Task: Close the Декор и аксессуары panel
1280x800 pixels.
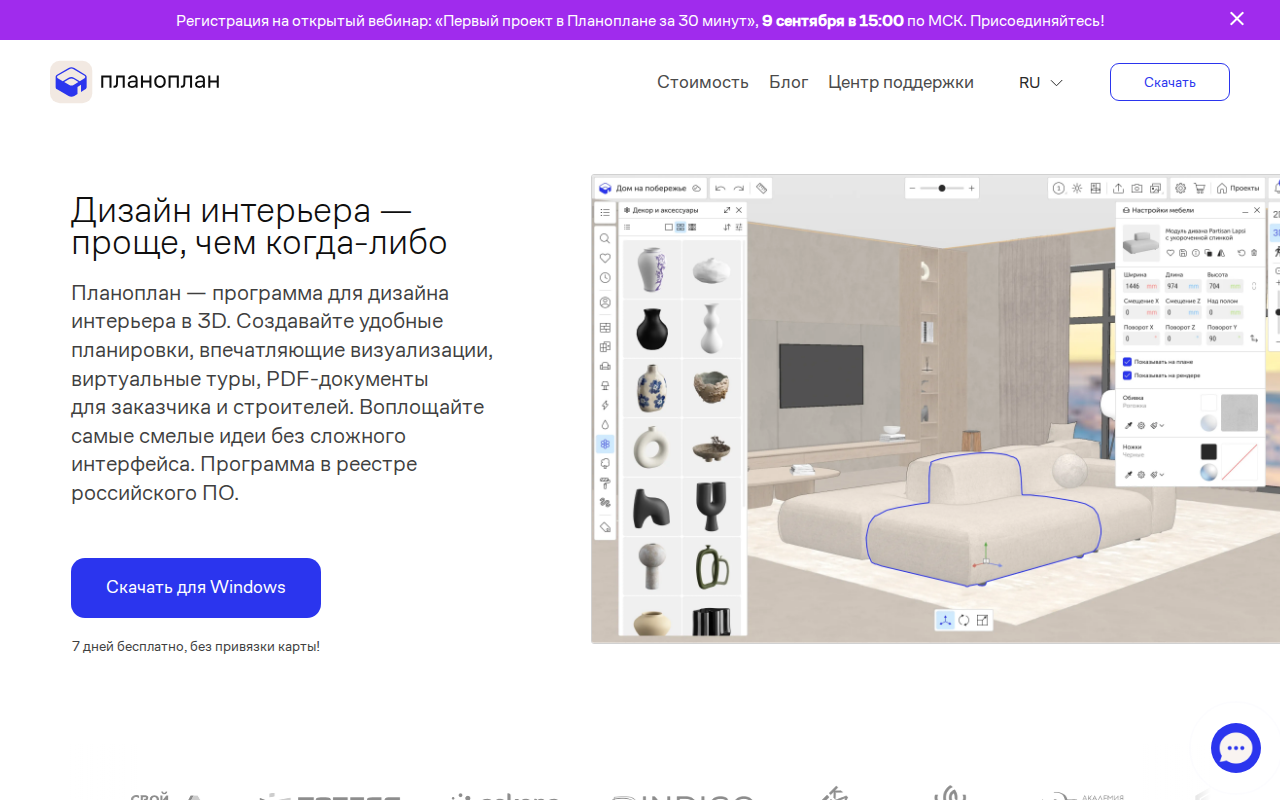Action: coord(739,210)
